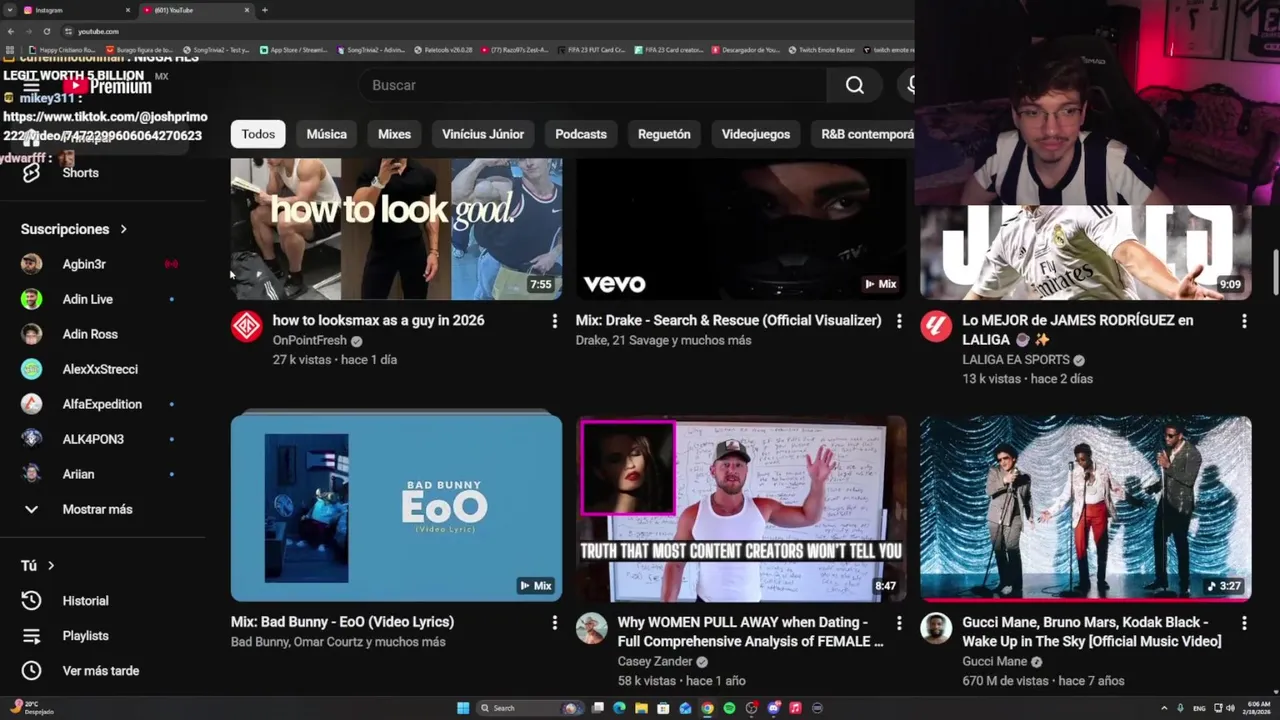
Task: Open 'Happy Cristiano Ro...' bookmark
Action: tap(63, 49)
